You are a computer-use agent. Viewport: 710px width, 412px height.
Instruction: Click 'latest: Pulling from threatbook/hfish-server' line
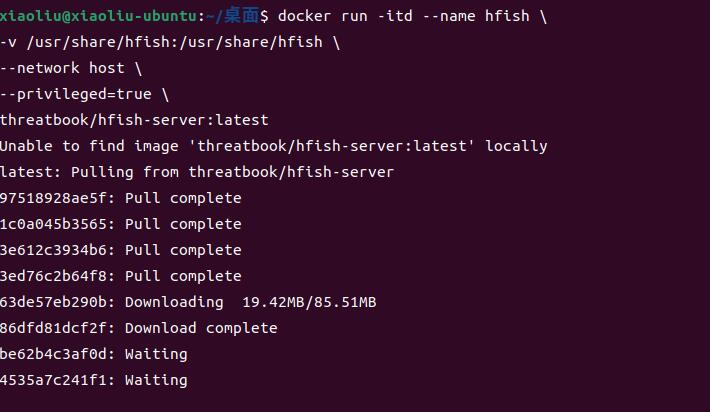coord(196,172)
